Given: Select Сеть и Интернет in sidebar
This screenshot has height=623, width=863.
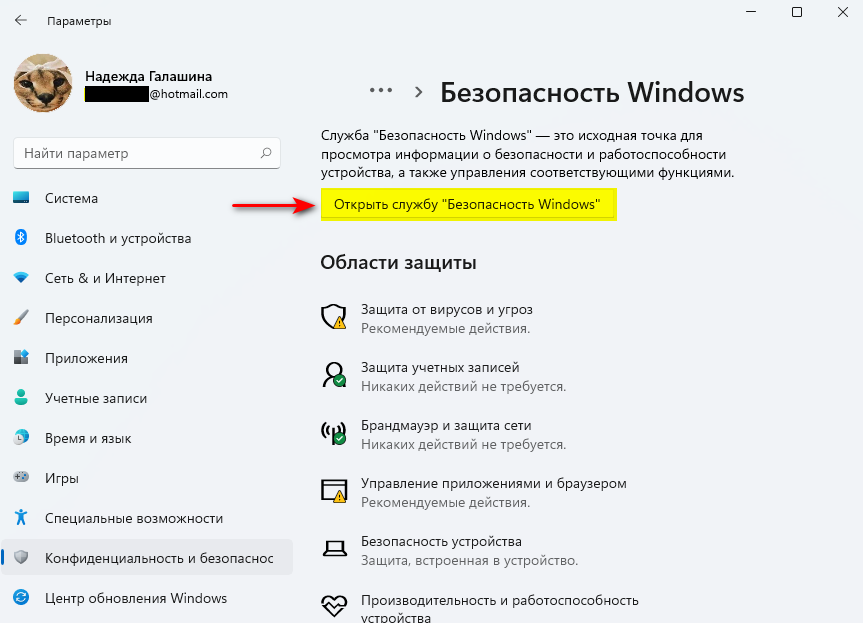Looking at the screenshot, I should tap(105, 278).
